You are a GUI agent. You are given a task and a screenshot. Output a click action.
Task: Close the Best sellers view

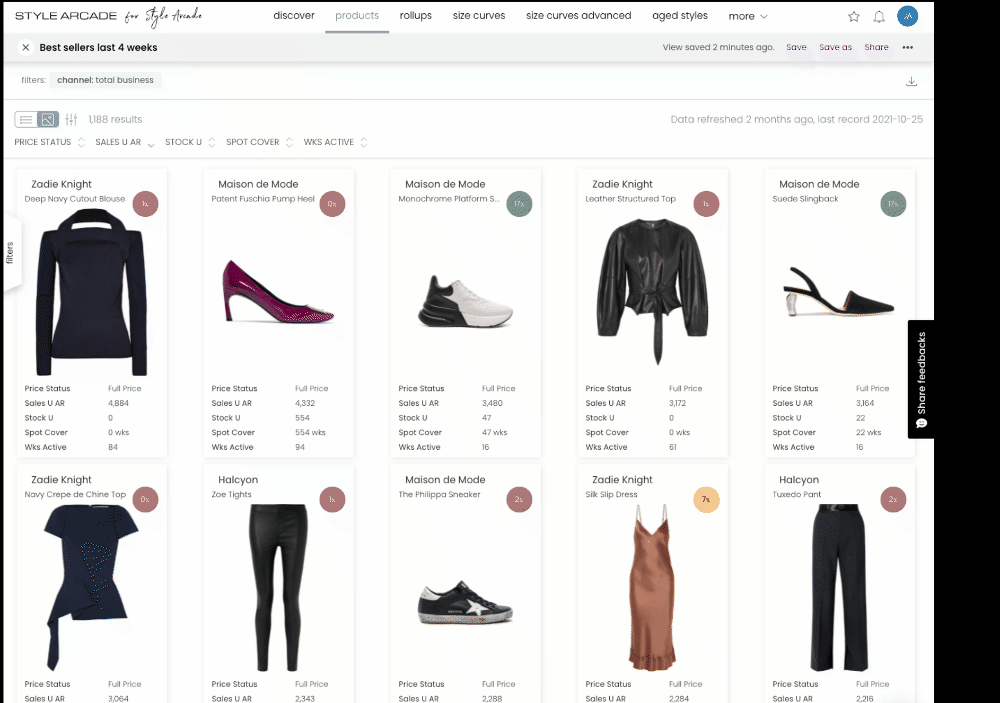pos(26,47)
